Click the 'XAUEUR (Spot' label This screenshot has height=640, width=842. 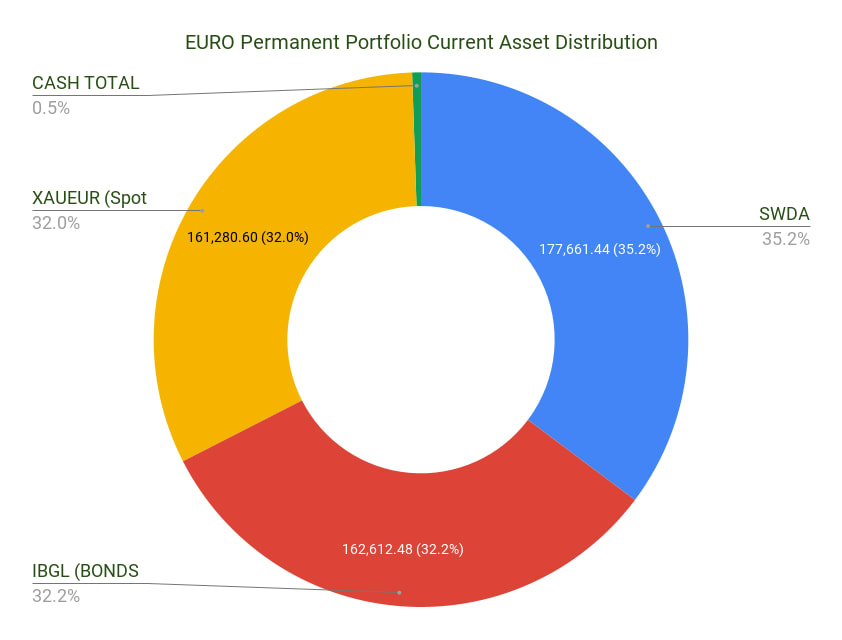[89, 198]
